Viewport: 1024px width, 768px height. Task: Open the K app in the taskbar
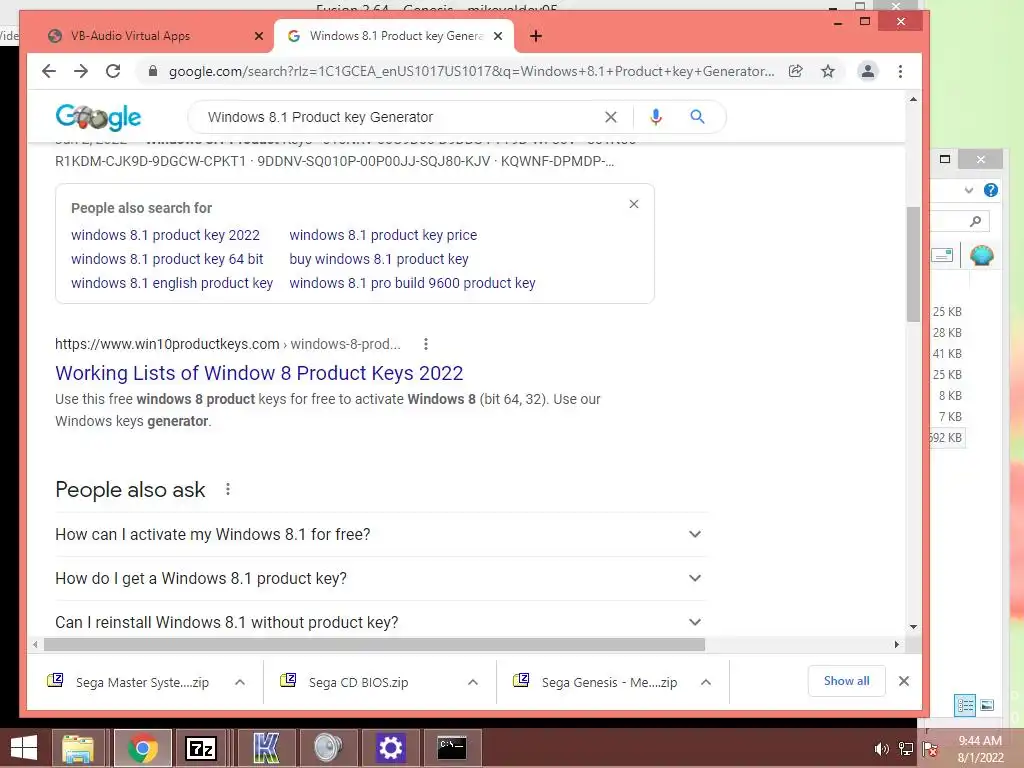(x=266, y=748)
